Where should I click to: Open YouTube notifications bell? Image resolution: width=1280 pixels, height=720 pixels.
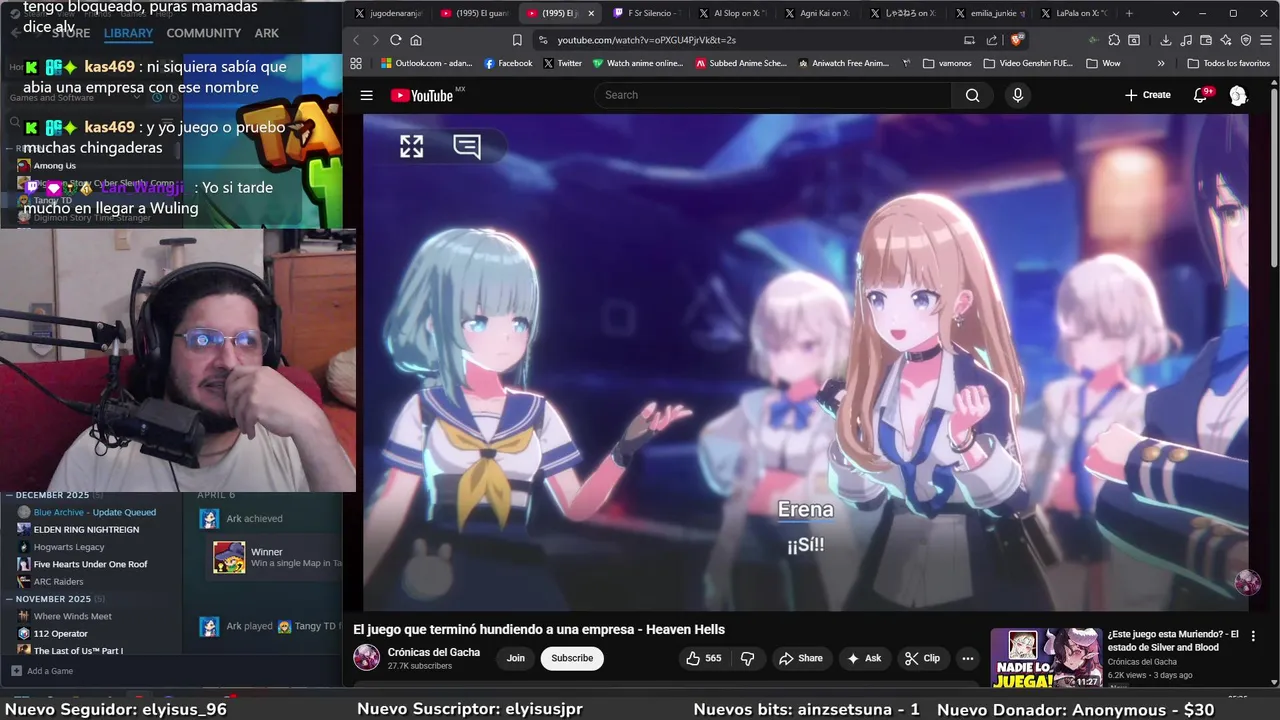coord(1201,95)
